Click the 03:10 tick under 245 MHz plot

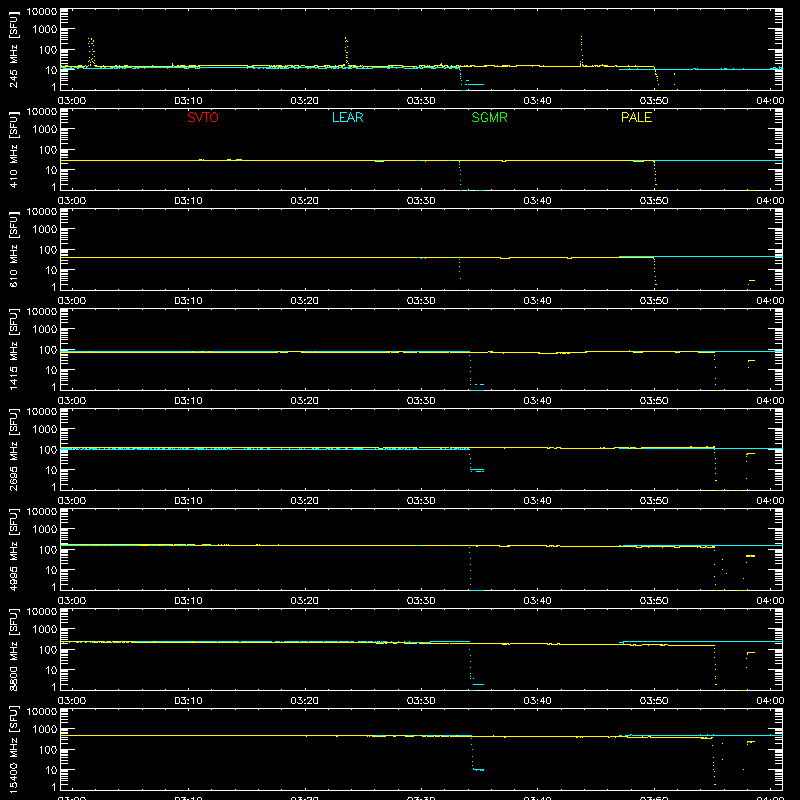188,101
